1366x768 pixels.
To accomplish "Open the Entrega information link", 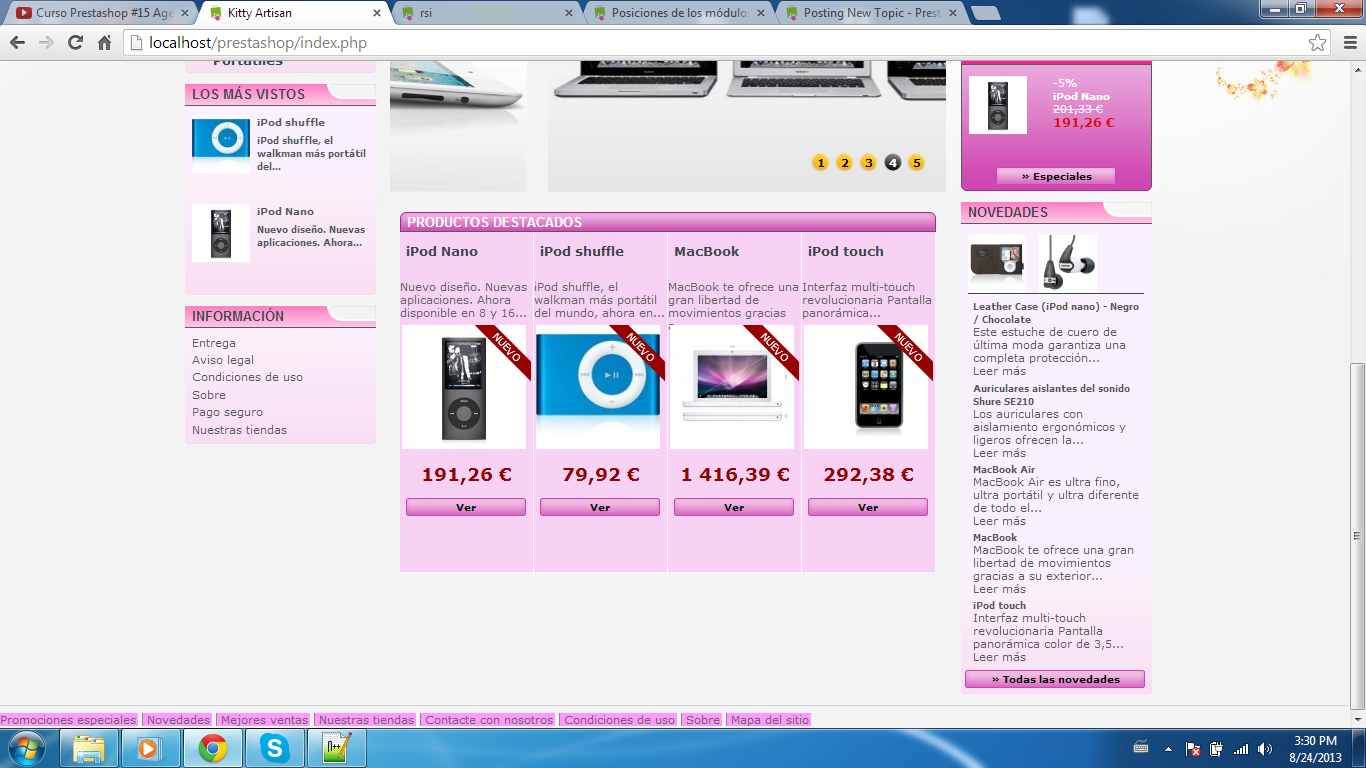I will click(214, 343).
